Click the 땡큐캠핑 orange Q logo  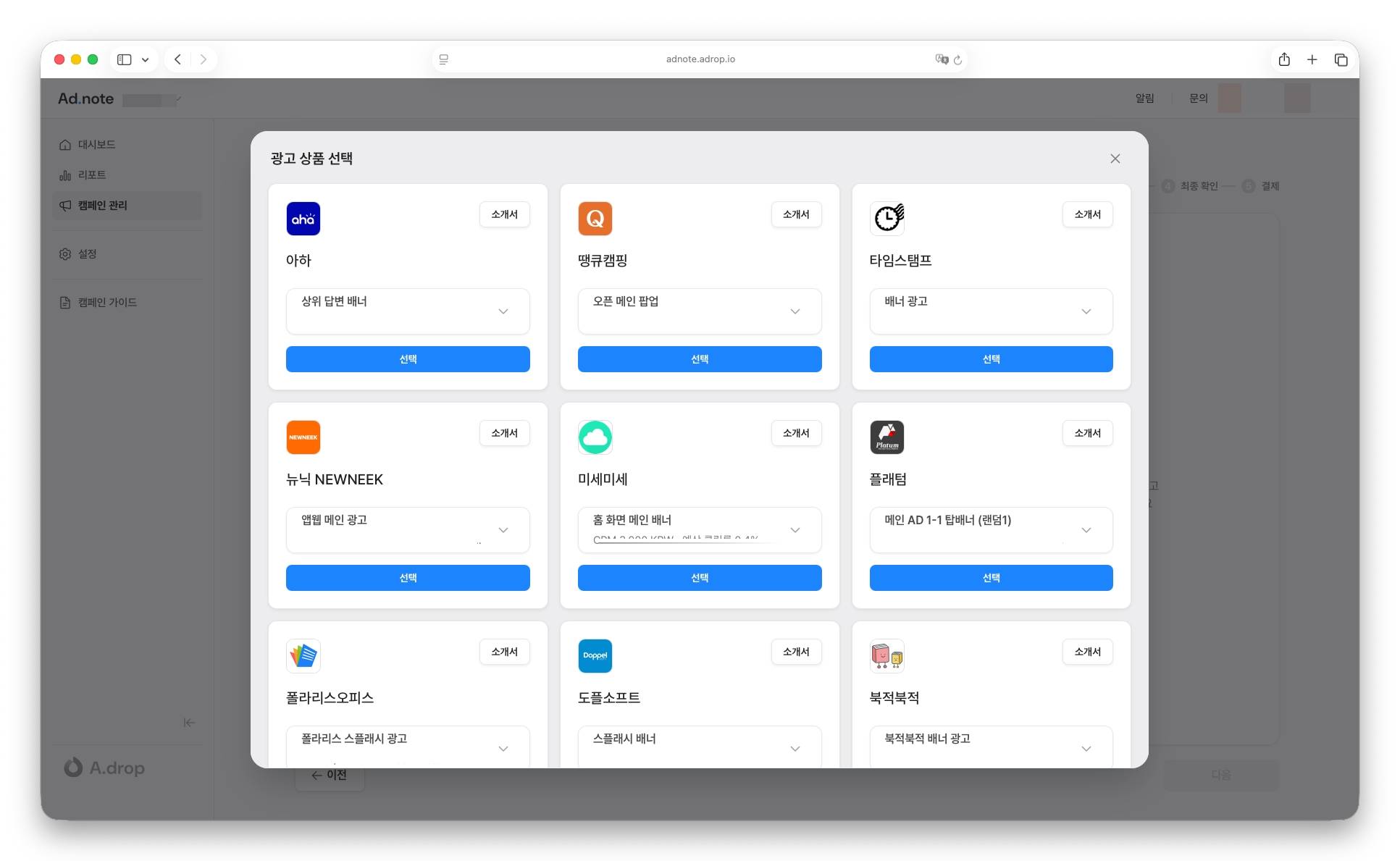[x=595, y=219]
